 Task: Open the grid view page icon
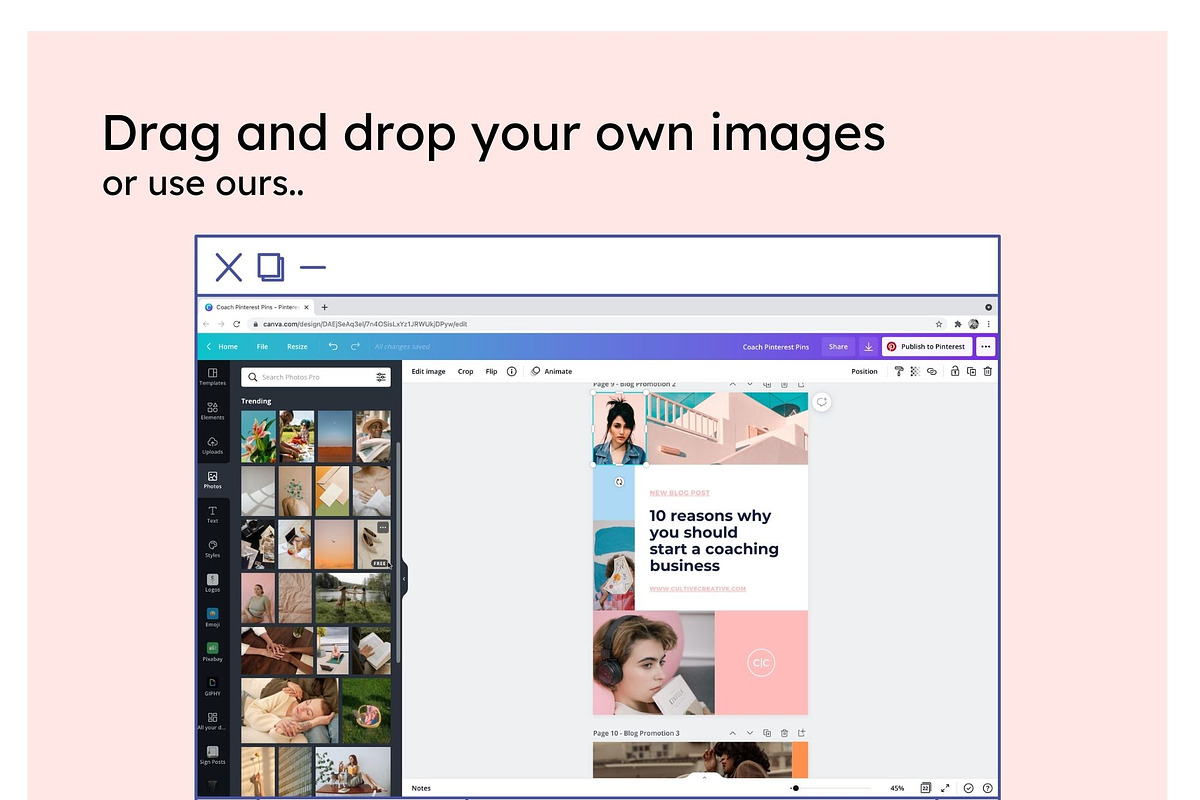[926, 788]
